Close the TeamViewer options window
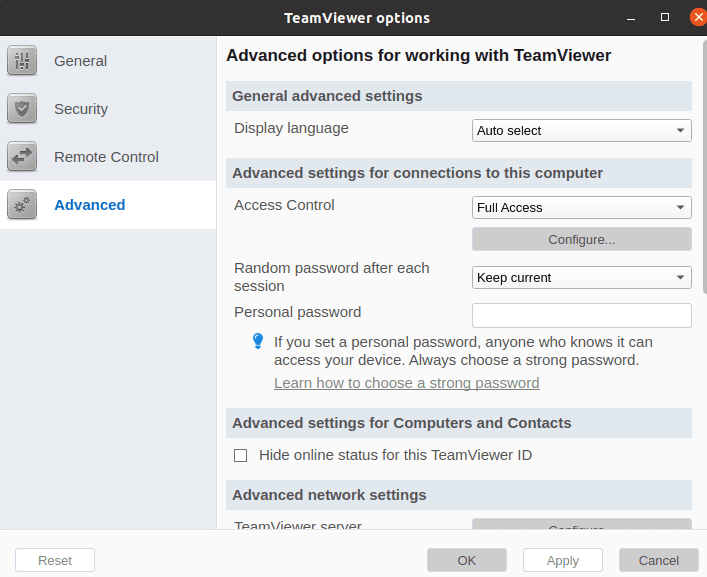 coord(698,17)
